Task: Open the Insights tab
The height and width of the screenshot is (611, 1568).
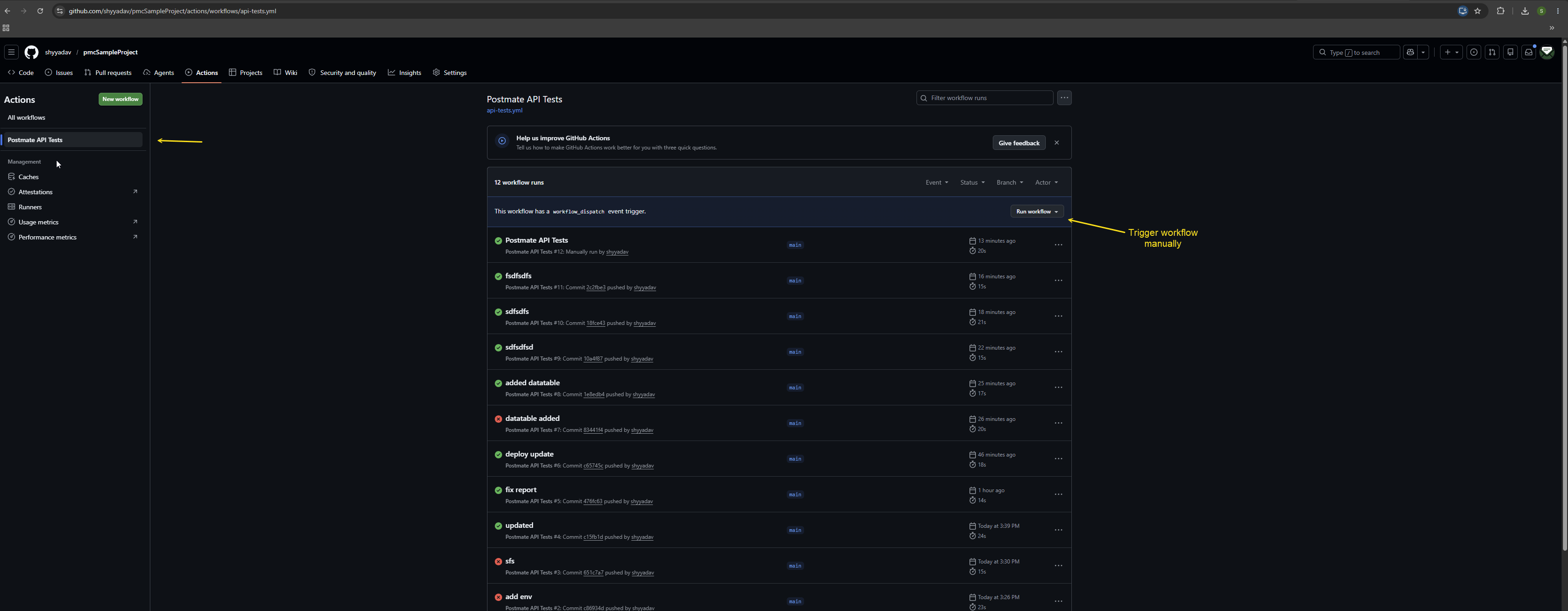Action: (405, 72)
